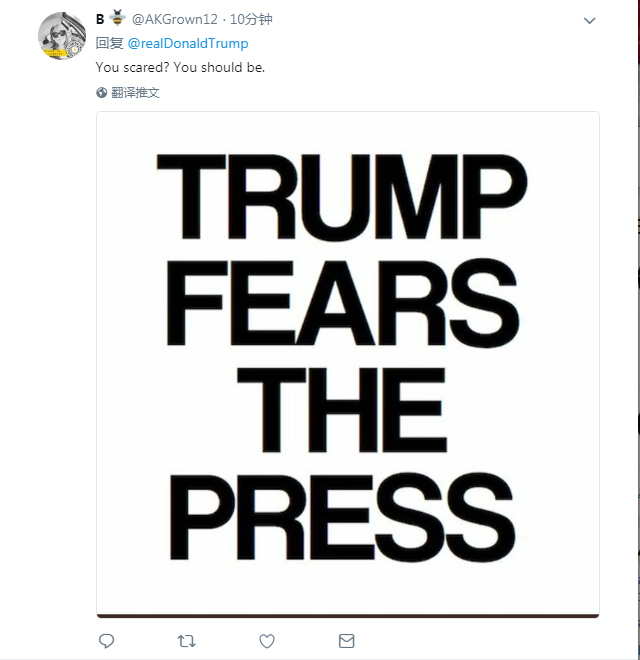Click the tweet text You scared?

(133, 67)
